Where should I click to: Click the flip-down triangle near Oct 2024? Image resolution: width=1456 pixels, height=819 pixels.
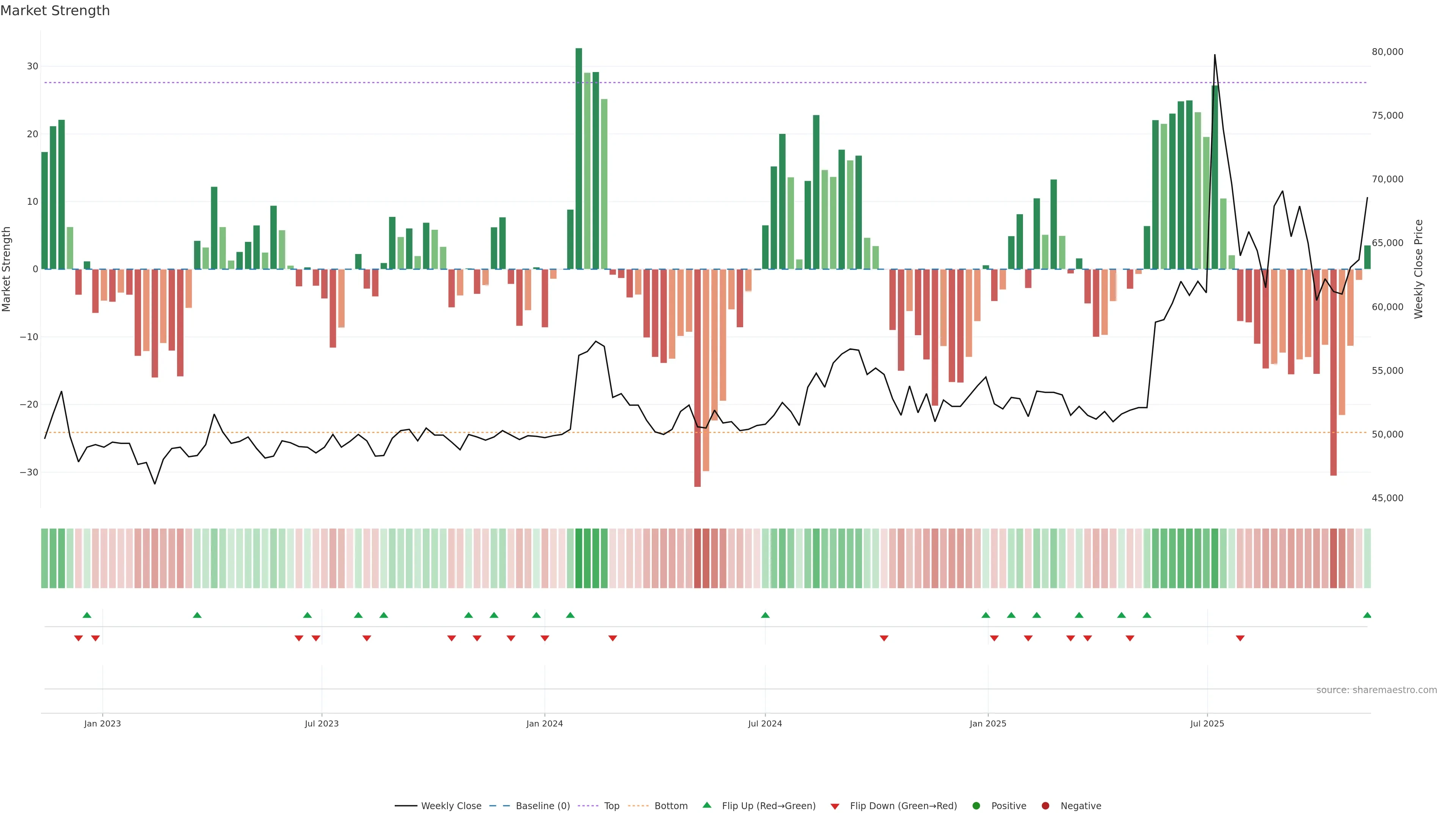[883, 638]
